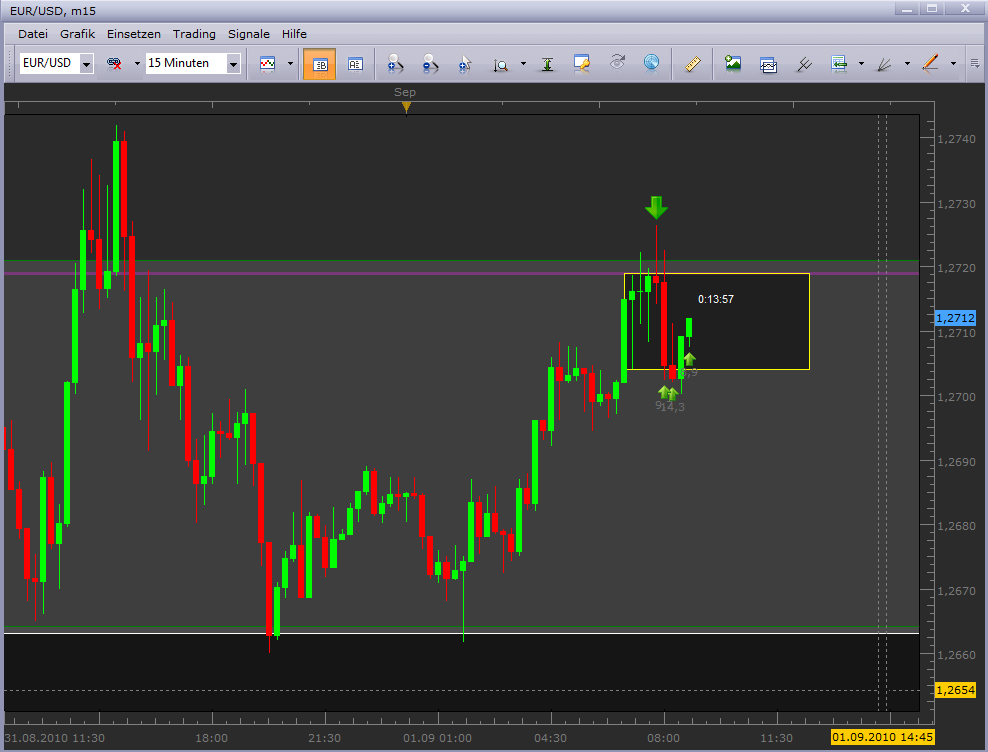Expand arrow next to fan lines tool
988x752 pixels.
[907, 64]
